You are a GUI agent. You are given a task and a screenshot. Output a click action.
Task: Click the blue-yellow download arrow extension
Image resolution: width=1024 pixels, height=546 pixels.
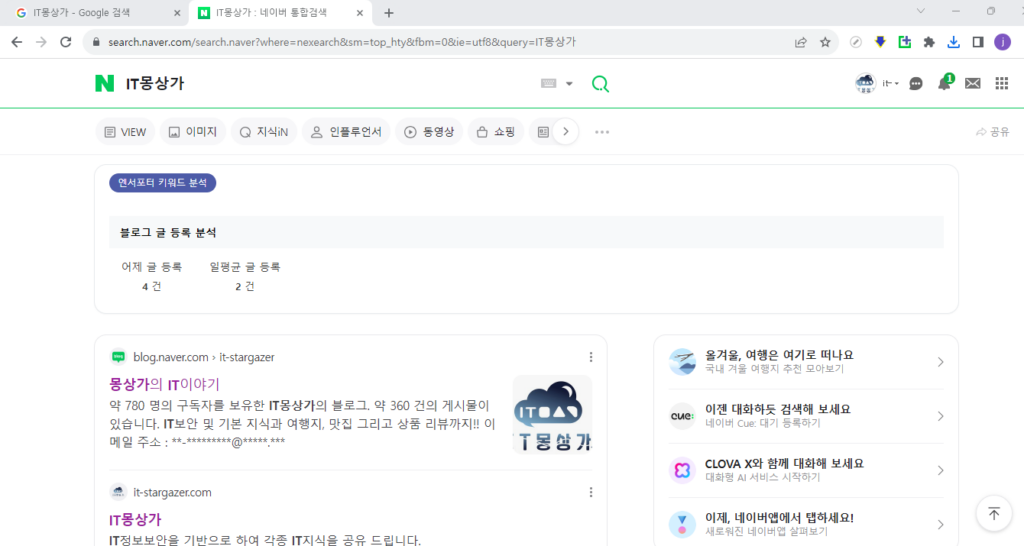tap(880, 42)
